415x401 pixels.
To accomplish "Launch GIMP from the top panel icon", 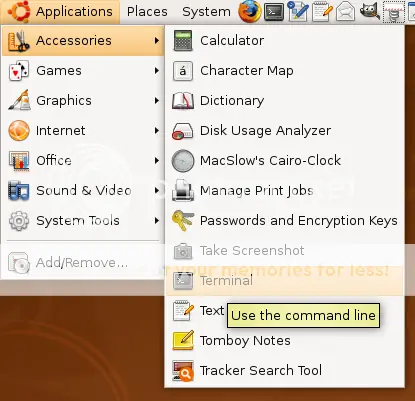I will pyautogui.click(x=369, y=11).
